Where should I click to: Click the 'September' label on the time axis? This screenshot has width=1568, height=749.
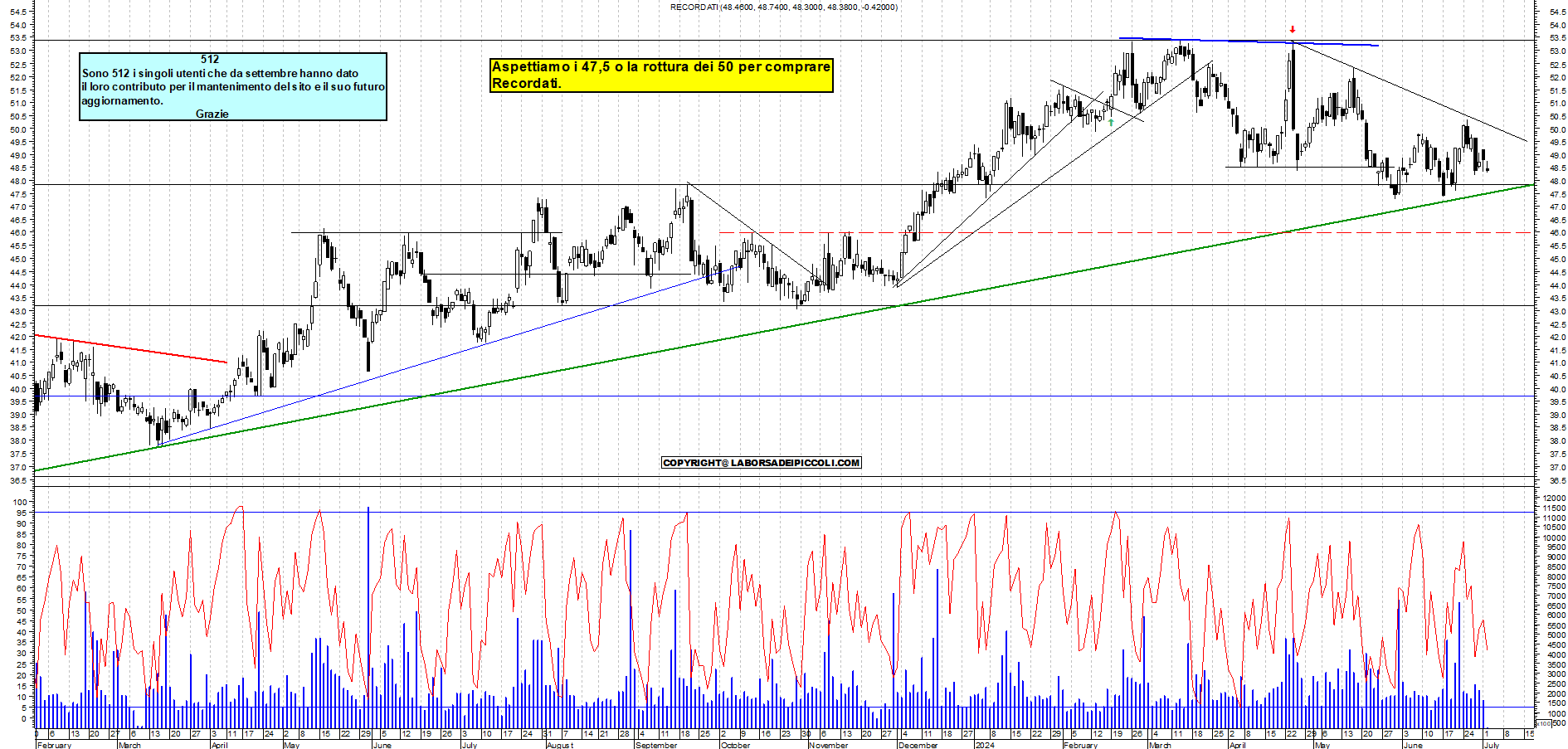point(656,745)
